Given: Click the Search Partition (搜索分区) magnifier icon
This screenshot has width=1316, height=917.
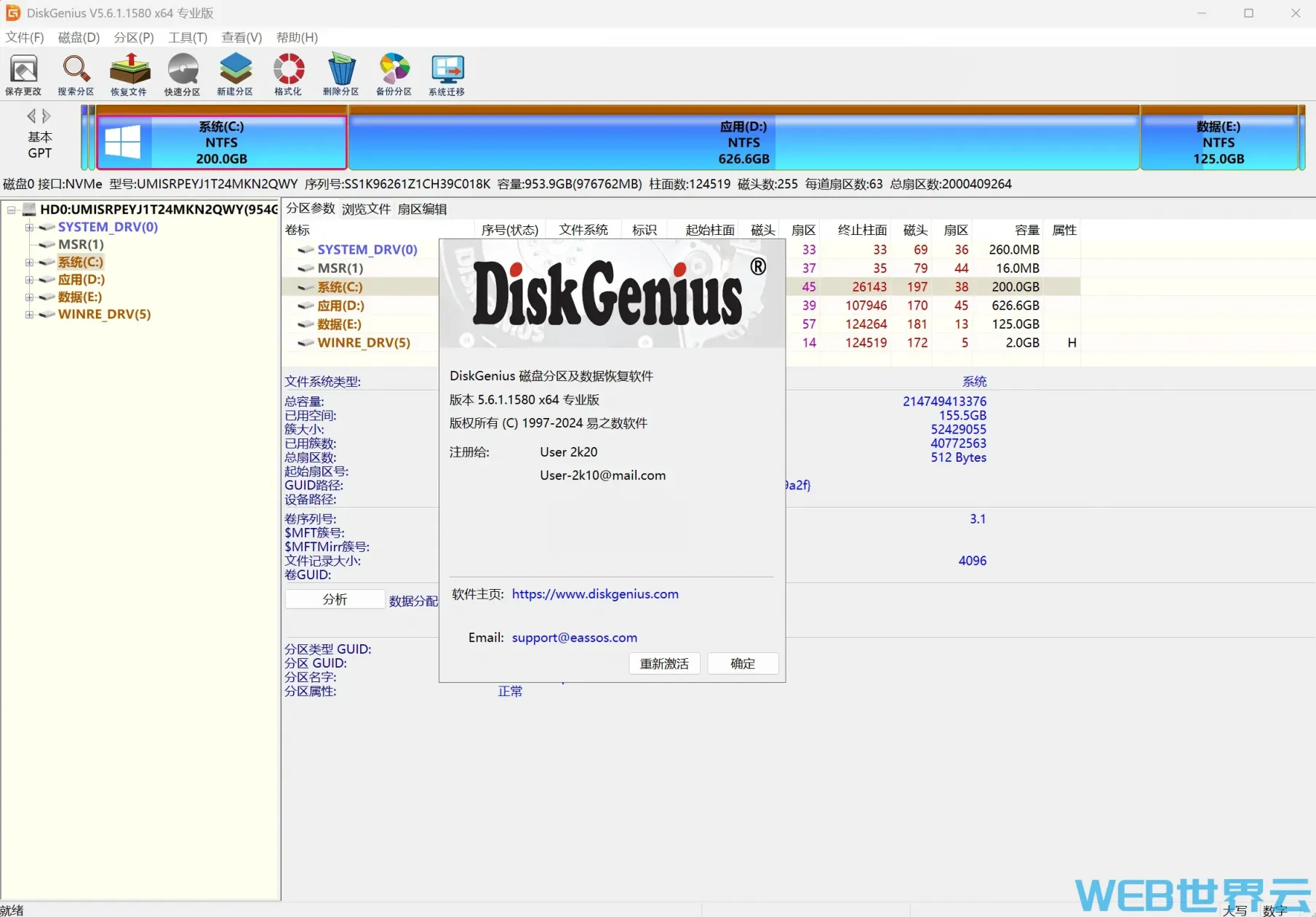Looking at the screenshot, I should pyautogui.click(x=76, y=74).
